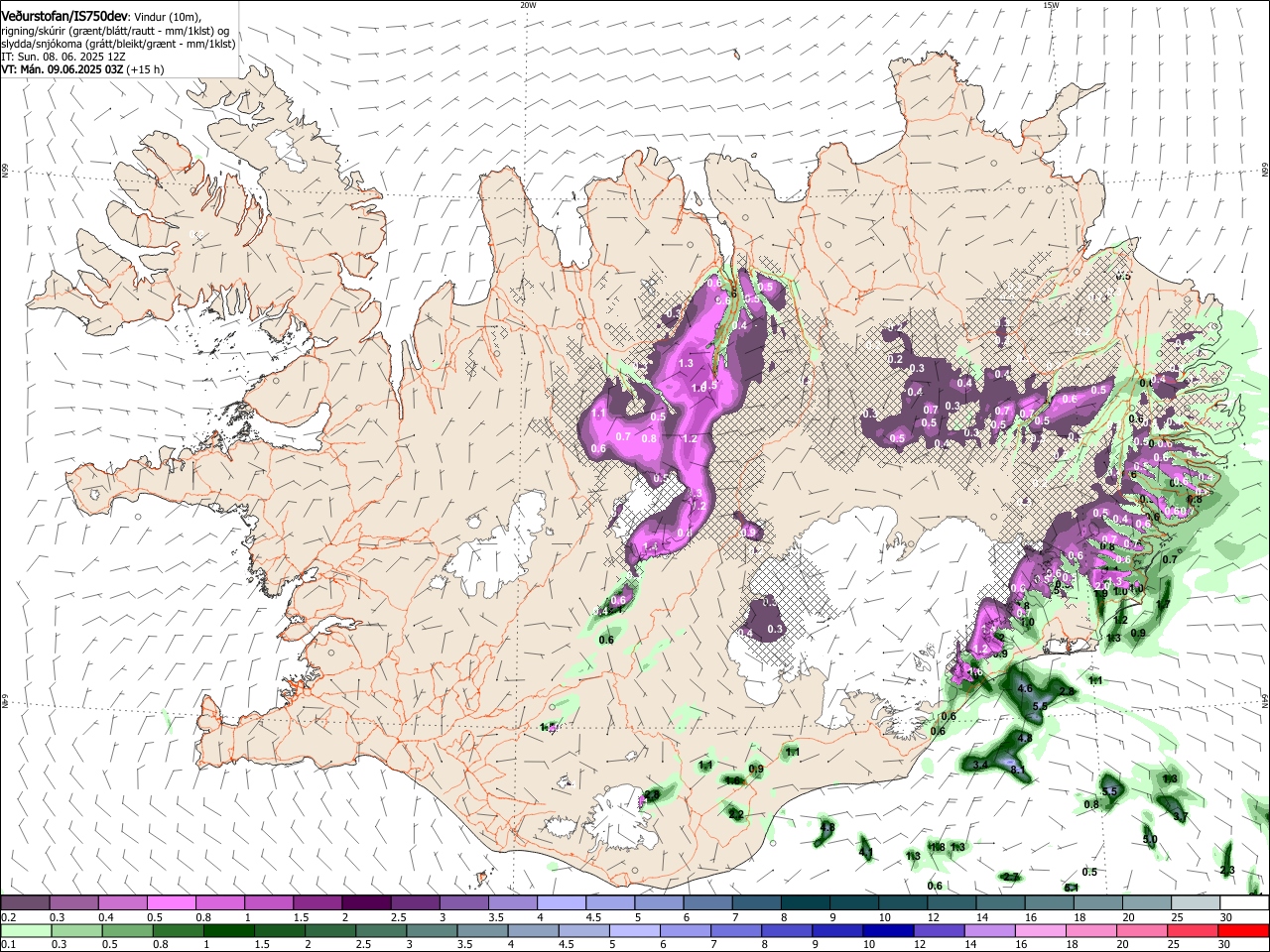
Task: Select the pale green 0.1 rain legend swatch
Action: point(26,931)
